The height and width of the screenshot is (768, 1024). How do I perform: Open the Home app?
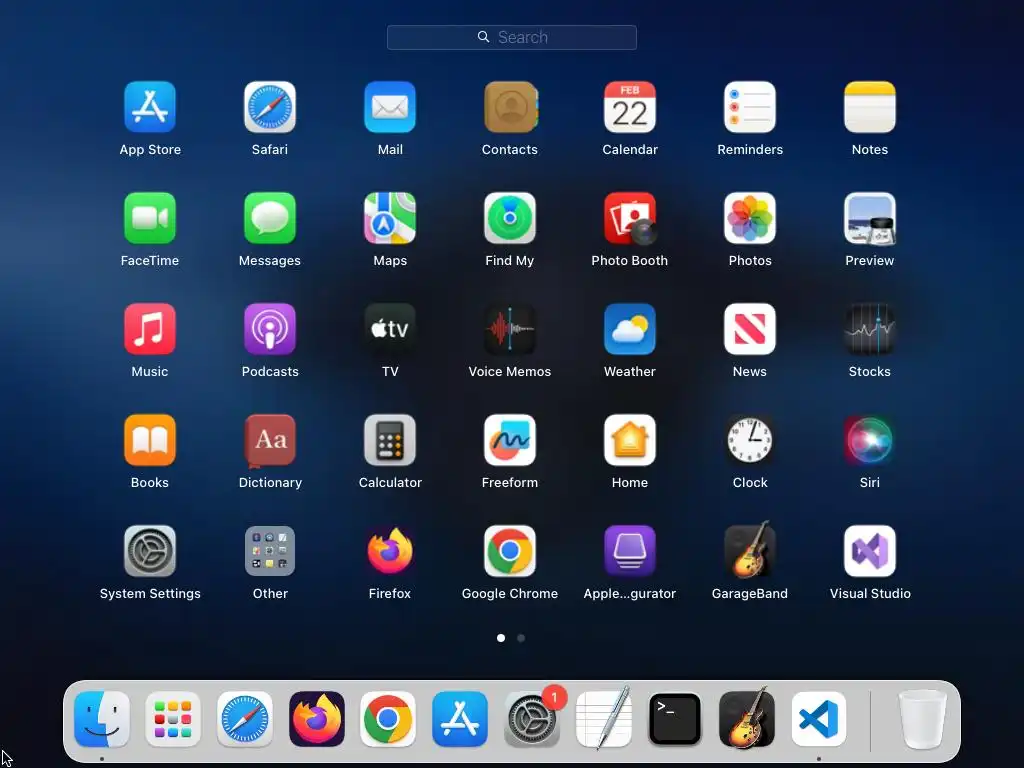pyautogui.click(x=630, y=440)
